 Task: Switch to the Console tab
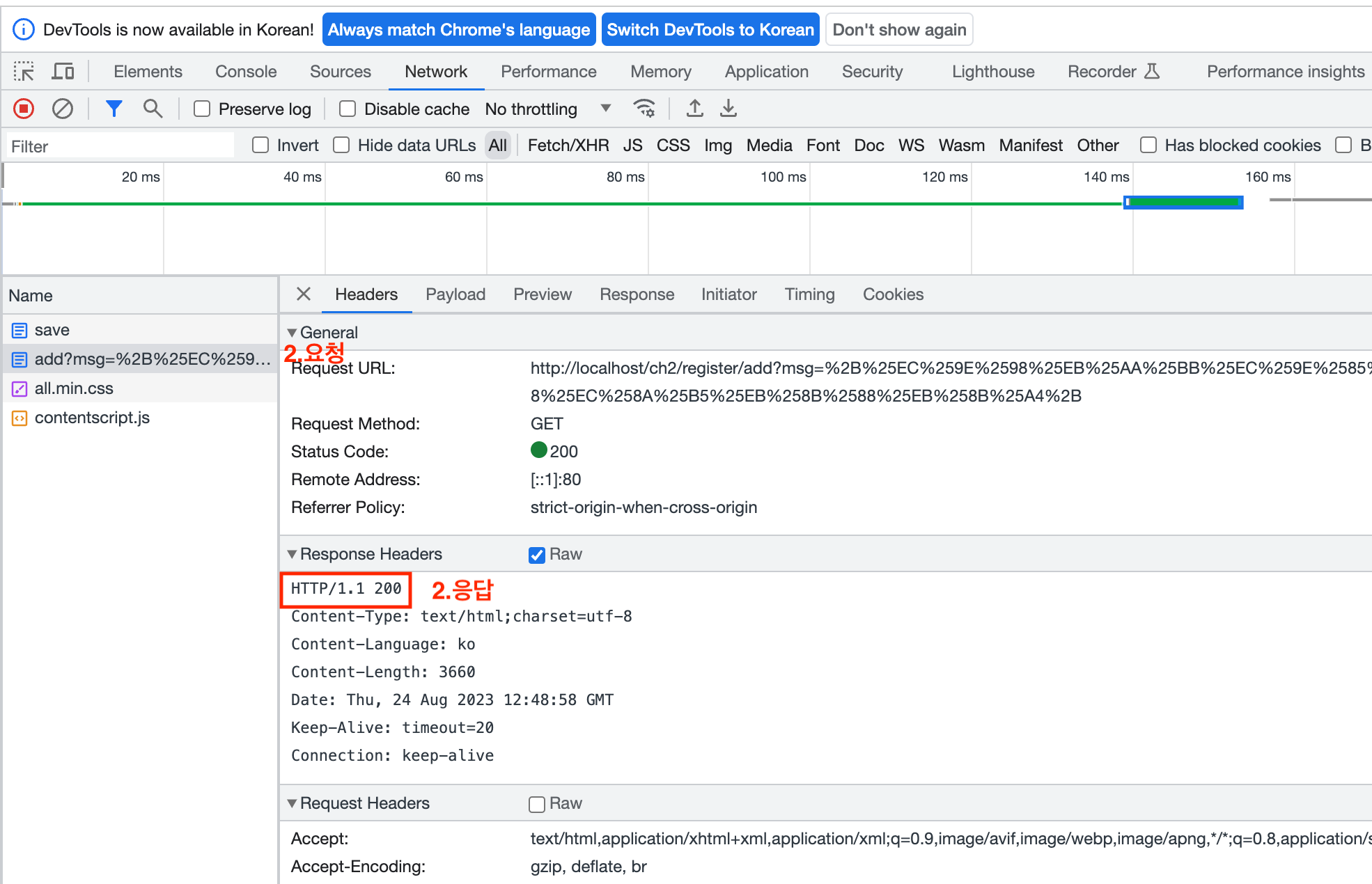coord(246,72)
